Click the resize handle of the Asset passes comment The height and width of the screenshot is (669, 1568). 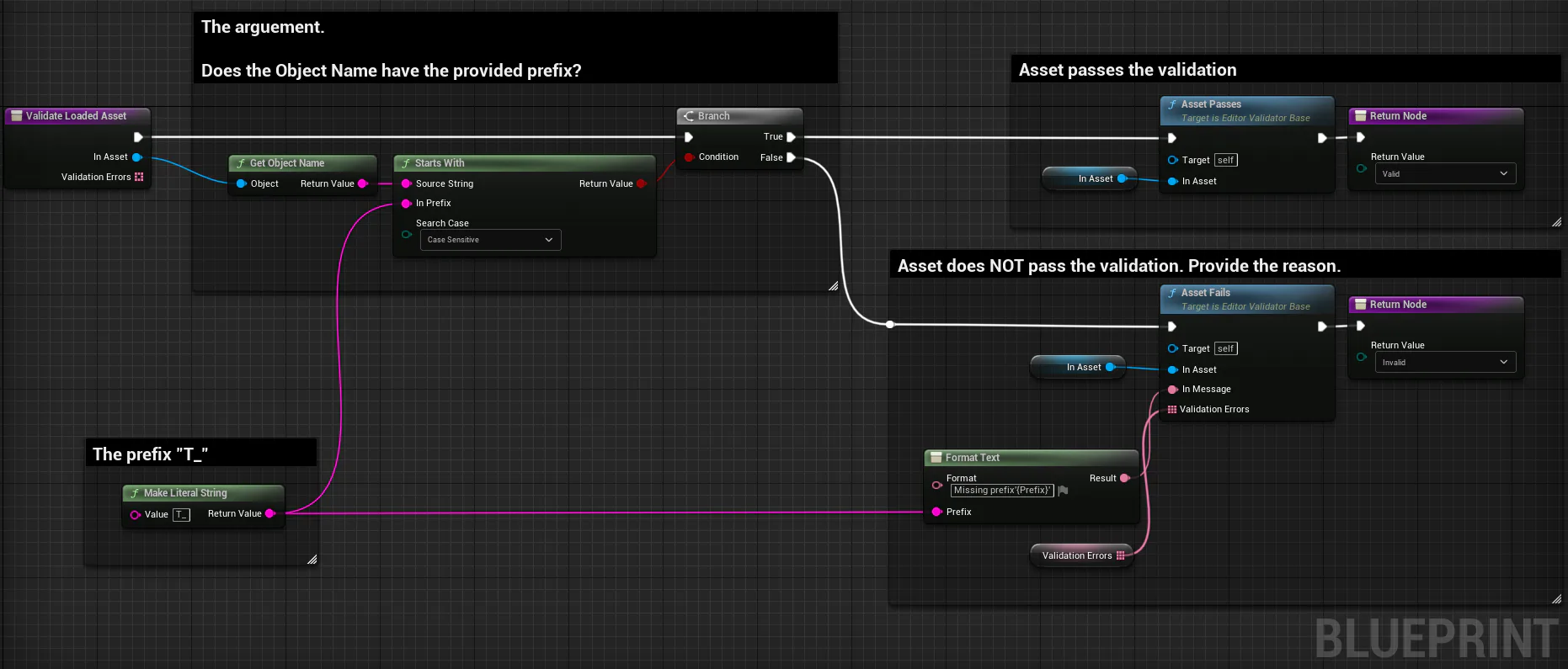(x=1555, y=222)
